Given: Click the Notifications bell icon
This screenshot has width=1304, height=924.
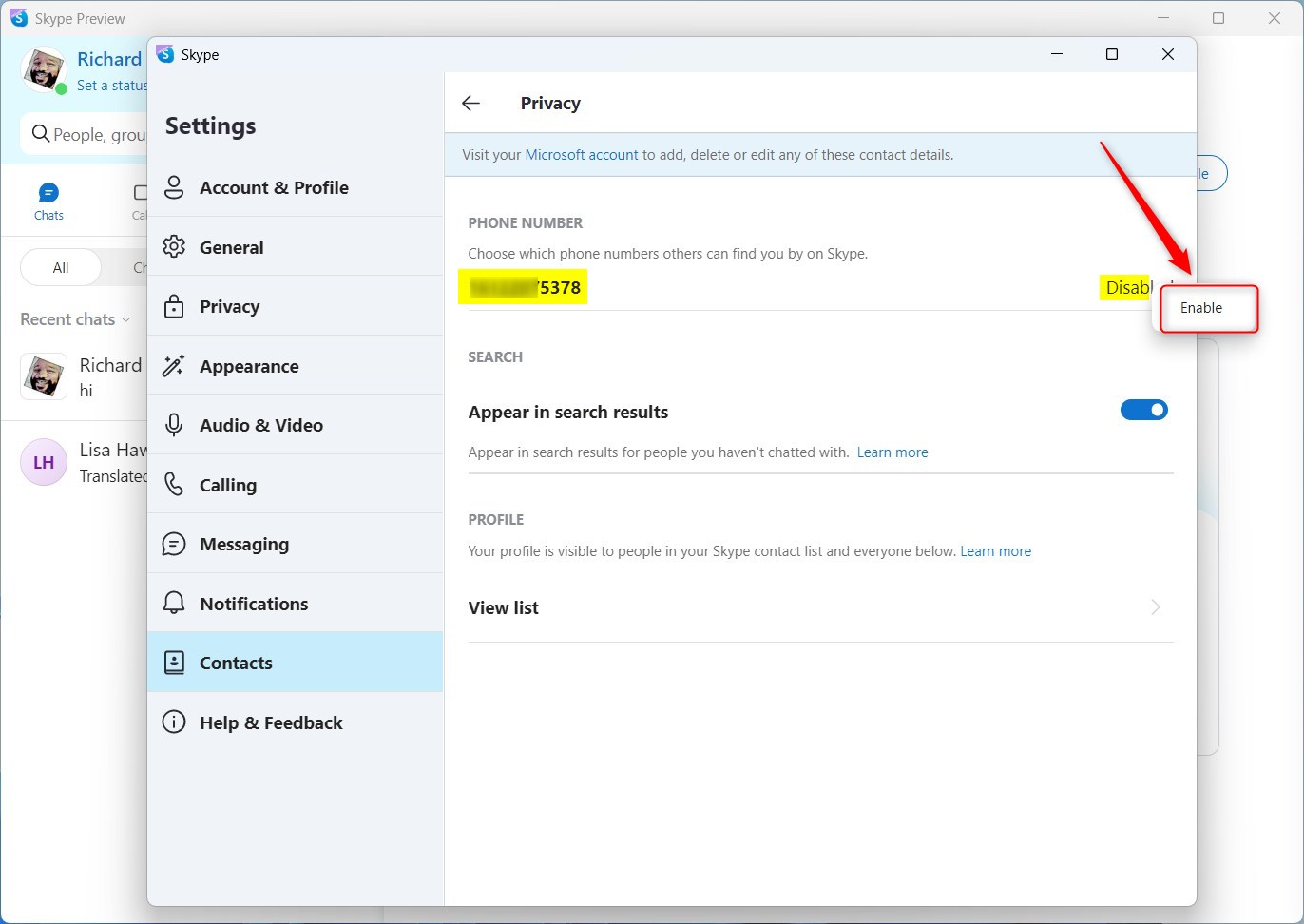Looking at the screenshot, I should pyautogui.click(x=174, y=604).
